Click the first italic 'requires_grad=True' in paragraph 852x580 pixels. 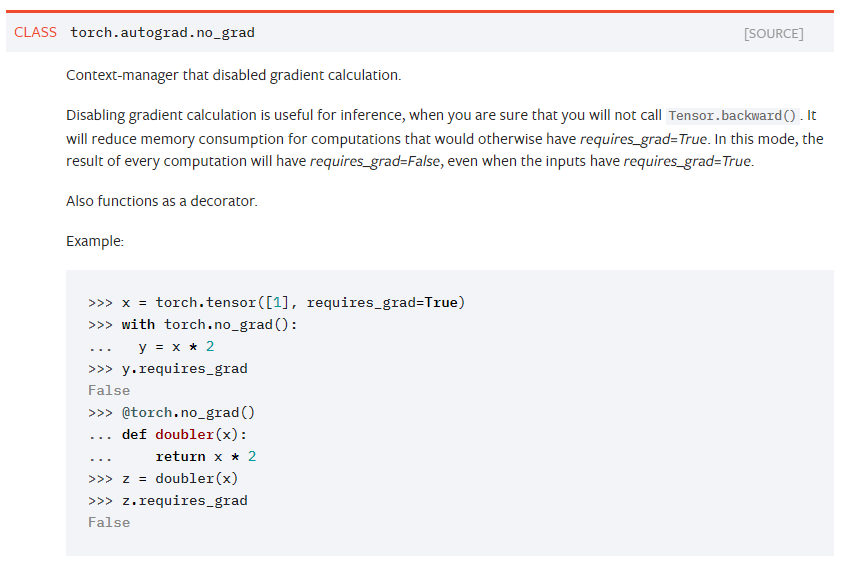coord(643,139)
